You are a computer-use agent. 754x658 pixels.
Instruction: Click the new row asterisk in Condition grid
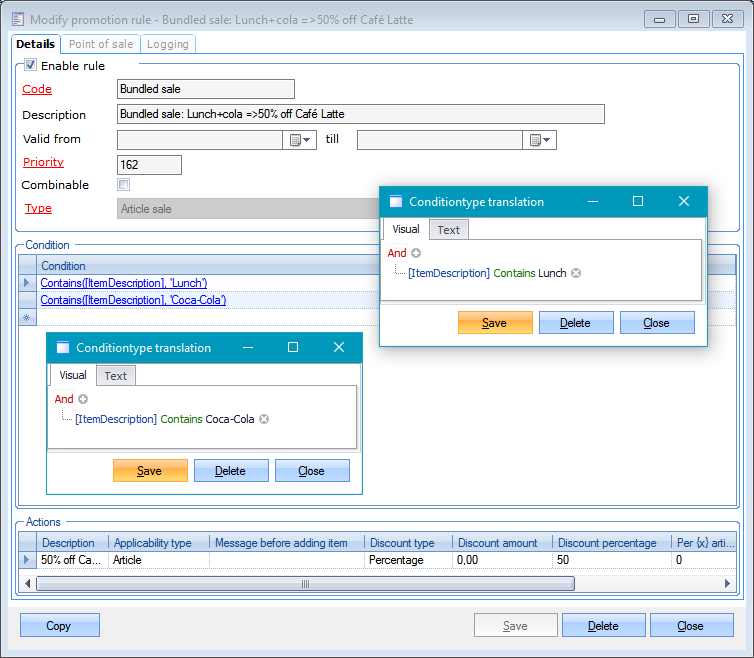(x=27, y=317)
